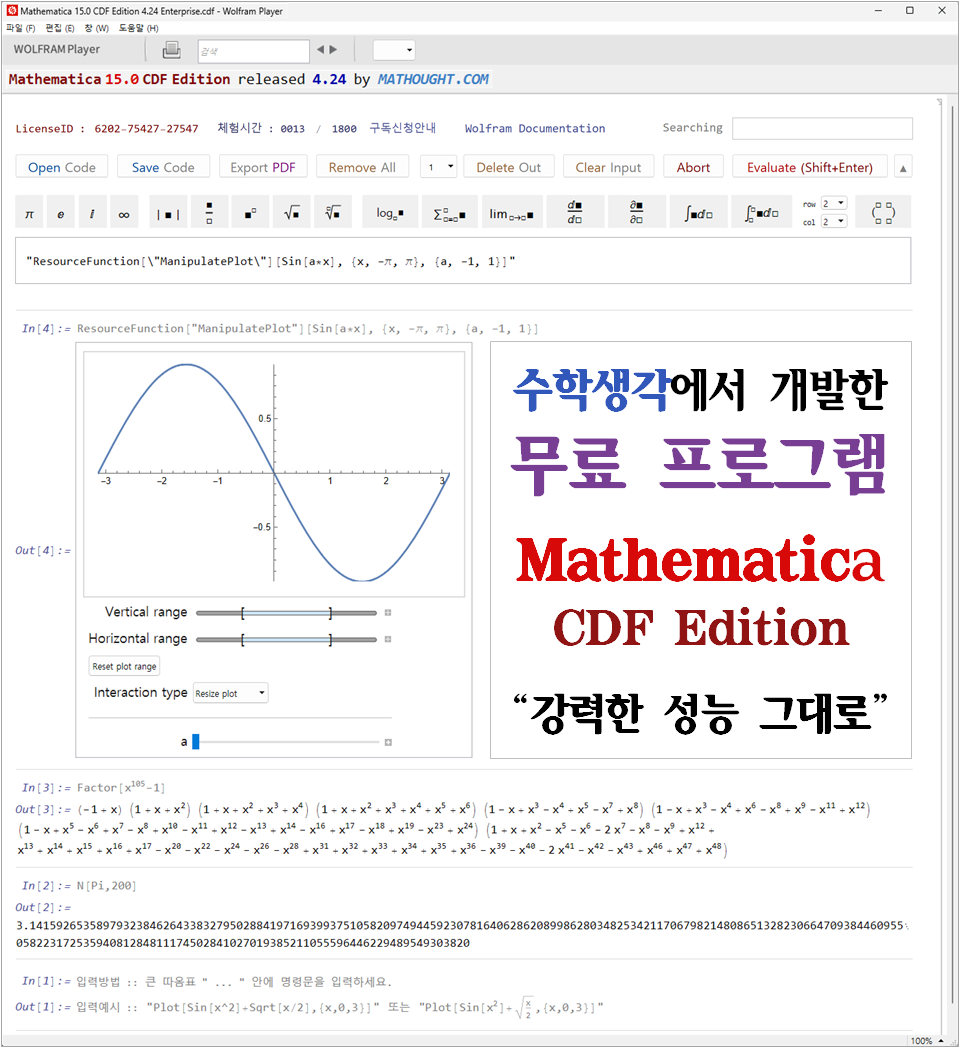The image size is (960, 1049).
Task: Click the toolbar 검색 search box
Action: coord(254,51)
